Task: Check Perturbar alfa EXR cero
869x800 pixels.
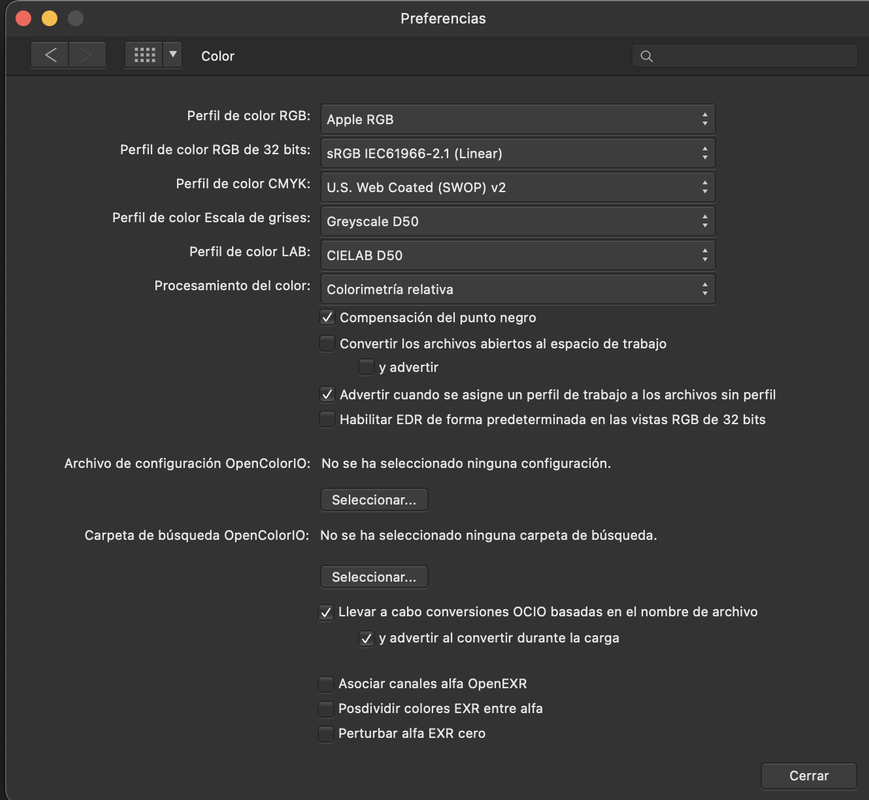Action: [x=326, y=733]
